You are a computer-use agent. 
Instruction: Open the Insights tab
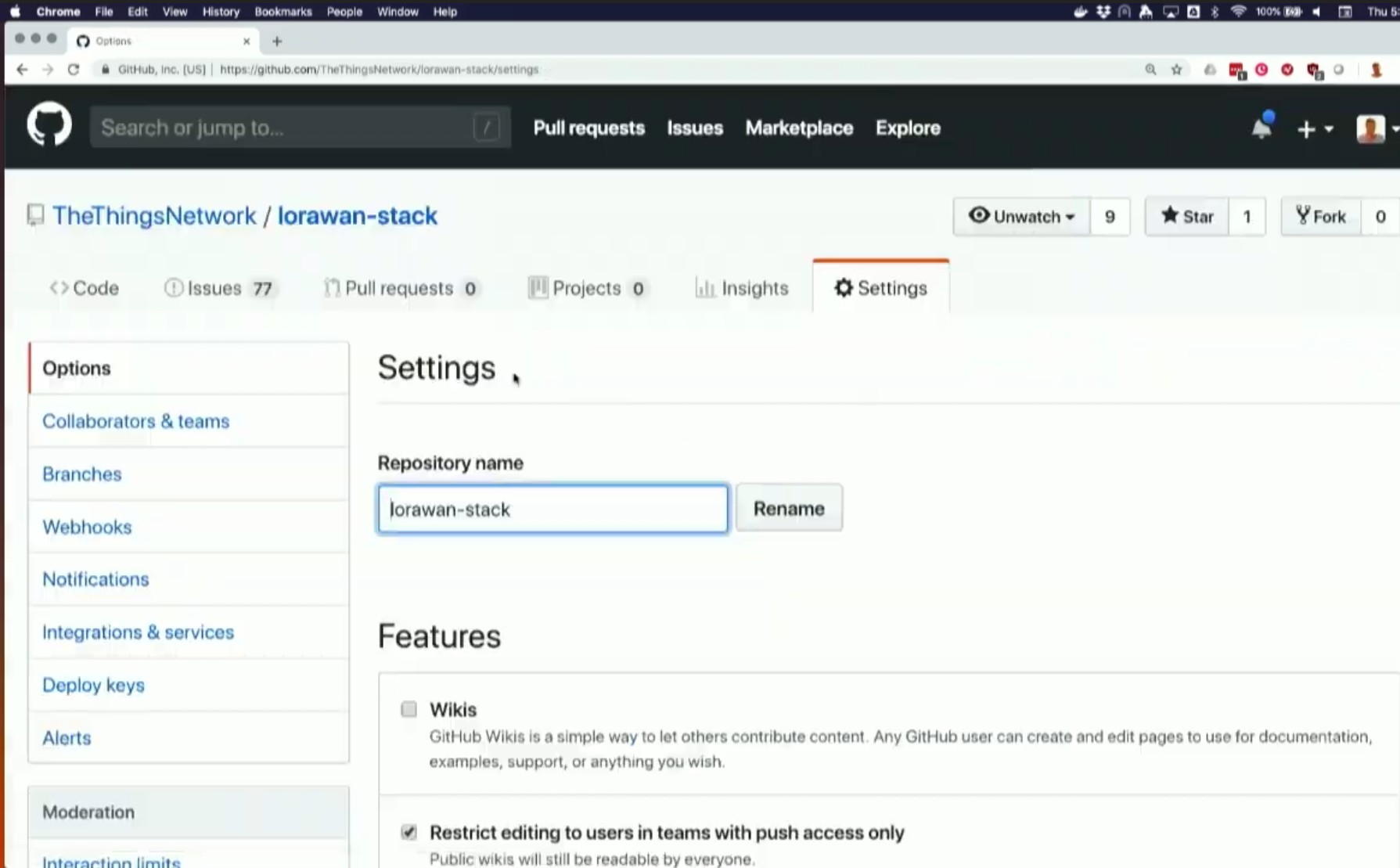pyautogui.click(x=742, y=288)
